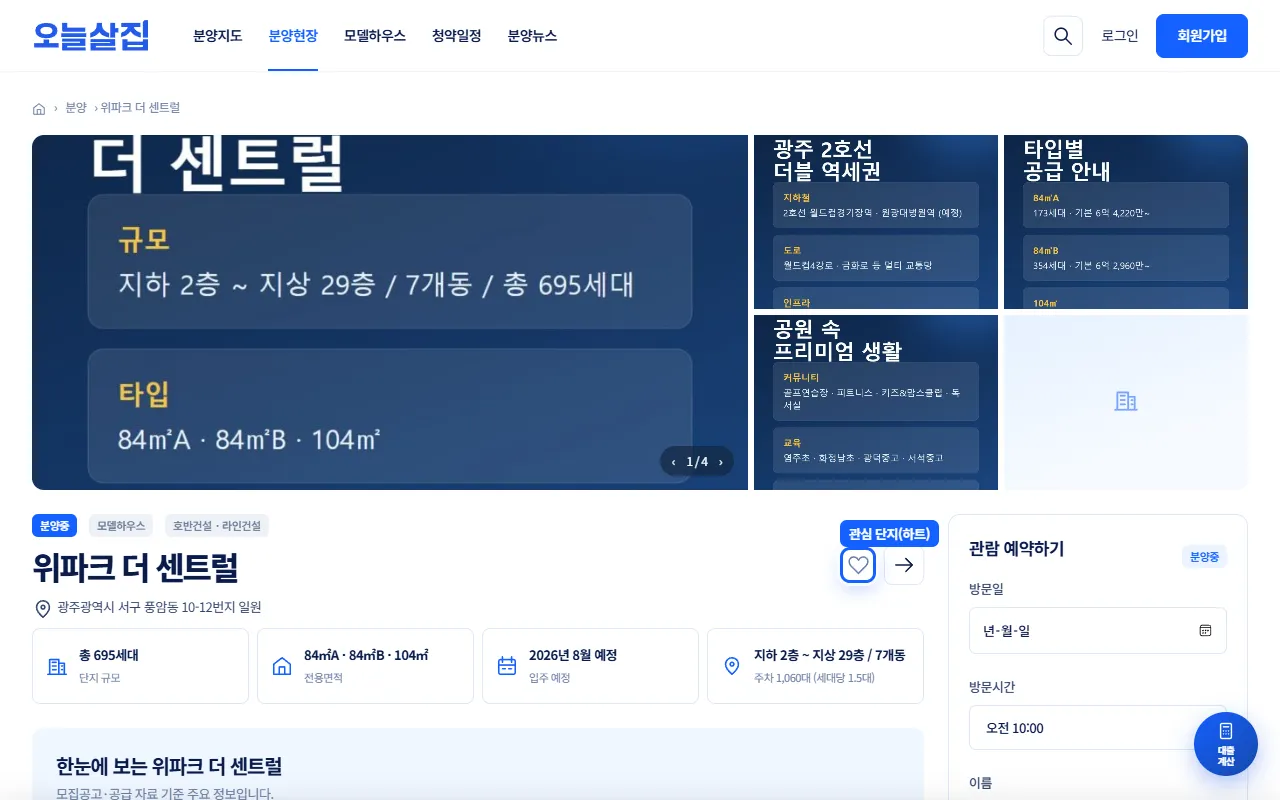1280x800 pixels.
Task: Click the placeholder building image tile
Action: pos(1126,402)
